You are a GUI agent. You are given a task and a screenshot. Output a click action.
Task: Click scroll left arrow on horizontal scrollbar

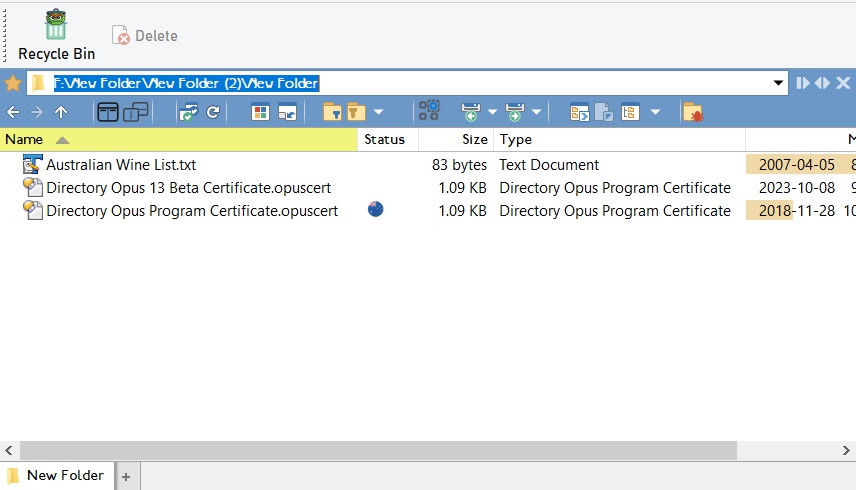9,451
